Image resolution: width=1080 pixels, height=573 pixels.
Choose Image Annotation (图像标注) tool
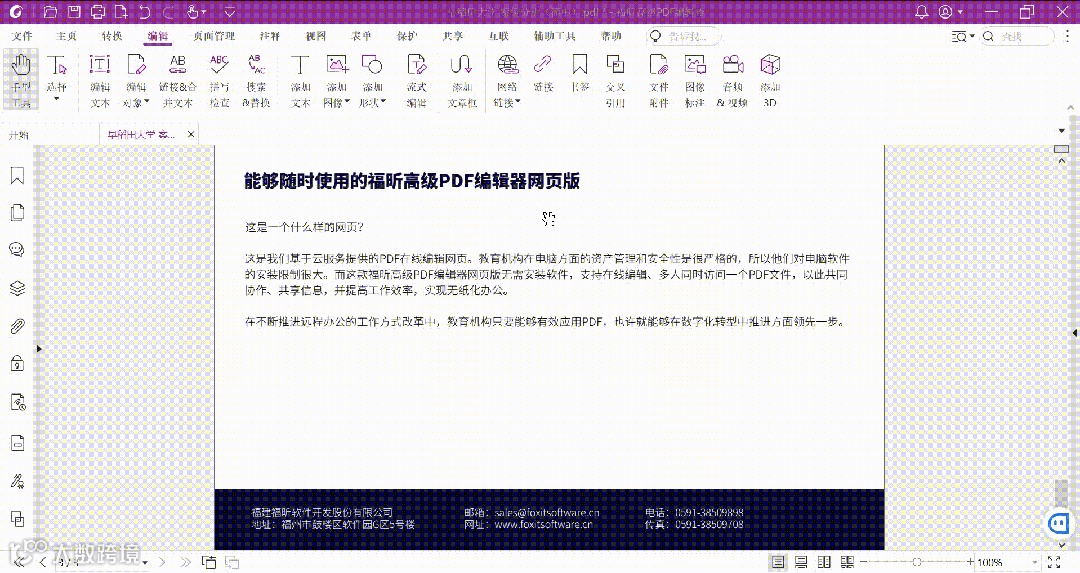tap(695, 81)
